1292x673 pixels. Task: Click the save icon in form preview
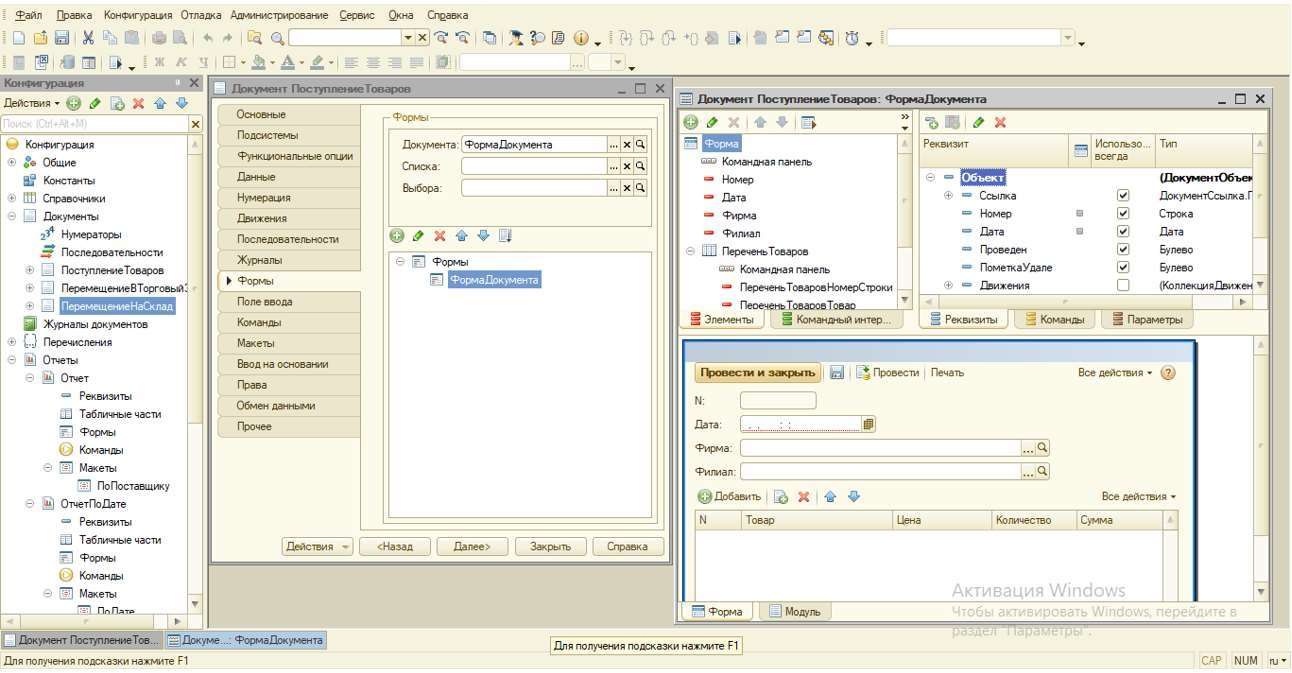point(837,372)
